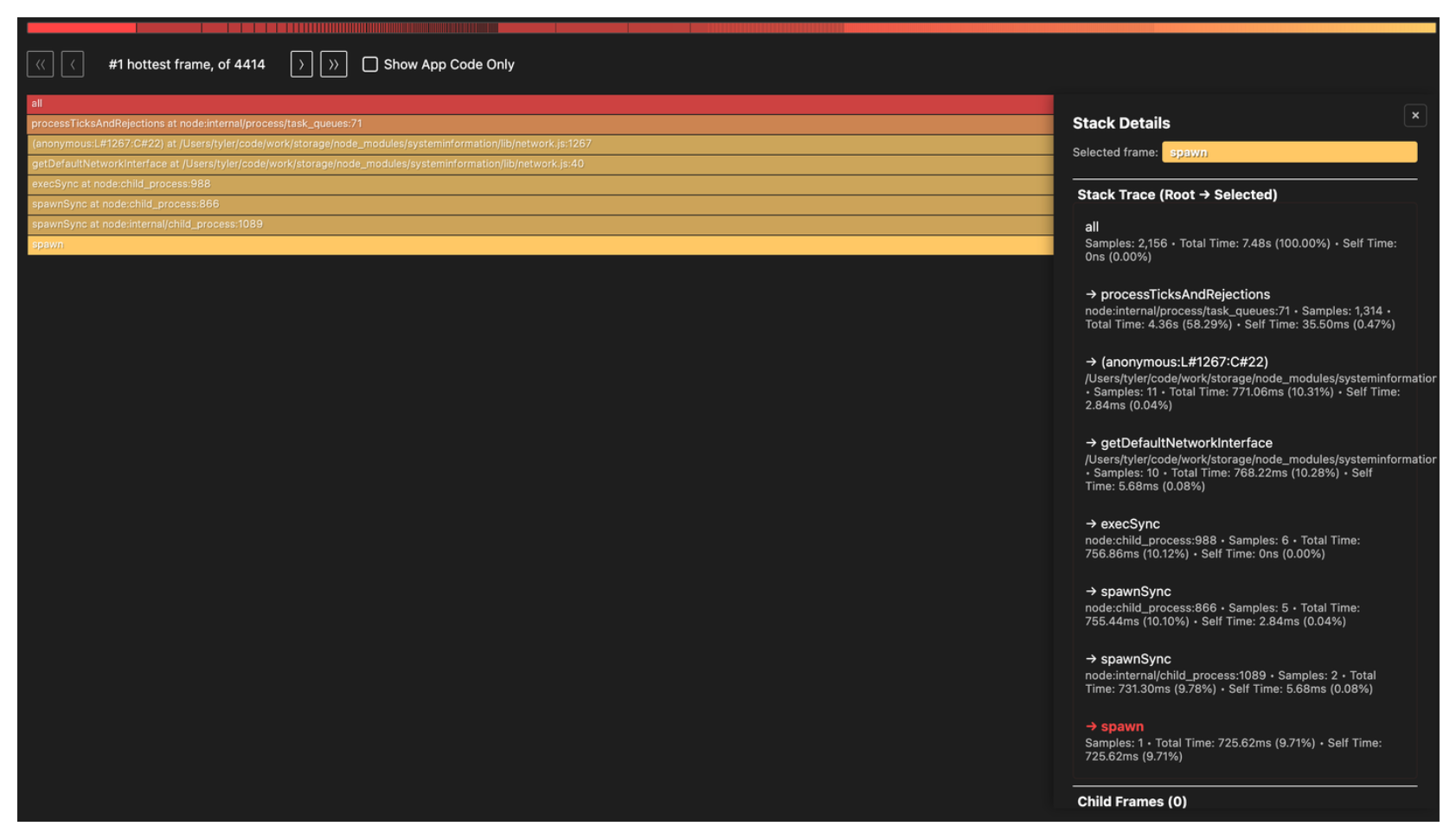This screenshot has height=839, width=1456.
Task: Select getDefaultNetworkInterface flame bar
Action: tap(540, 163)
